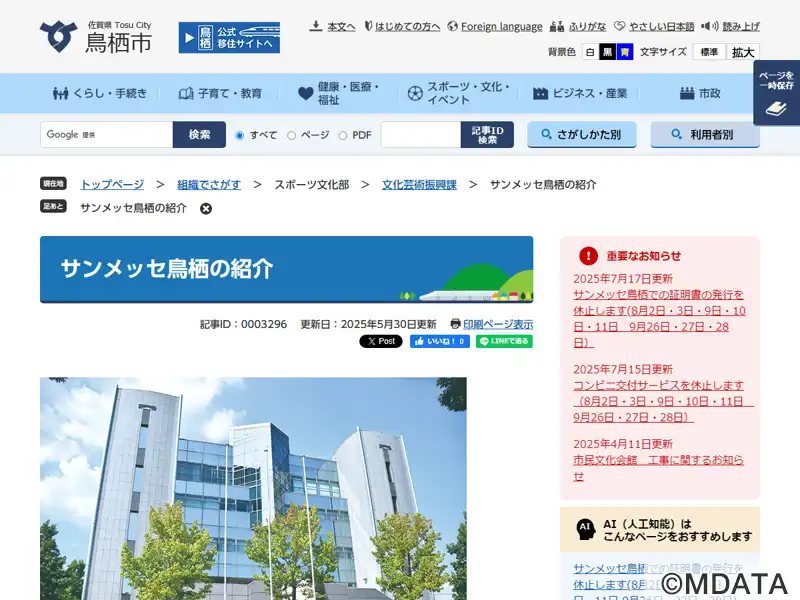This screenshot has width=800, height=600.
Task: Select the black background color swatch
Action: (x=607, y=52)
